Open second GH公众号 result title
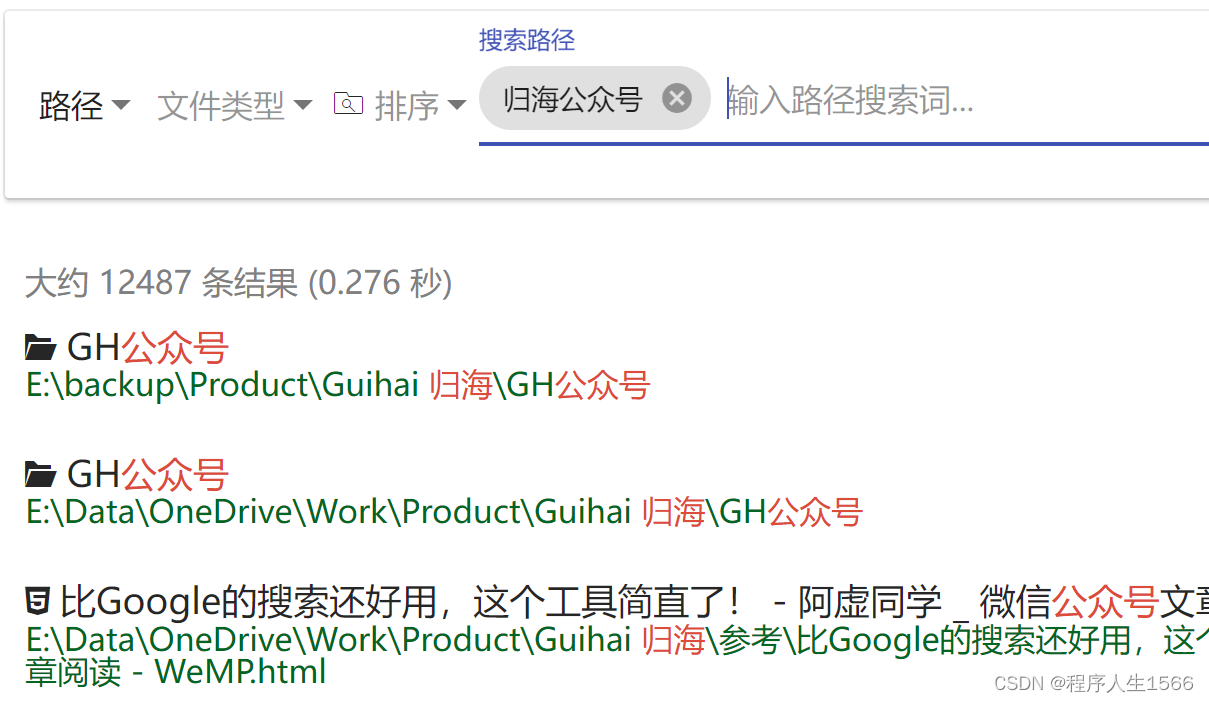The image size is (1209, 703). pos(147,474)
